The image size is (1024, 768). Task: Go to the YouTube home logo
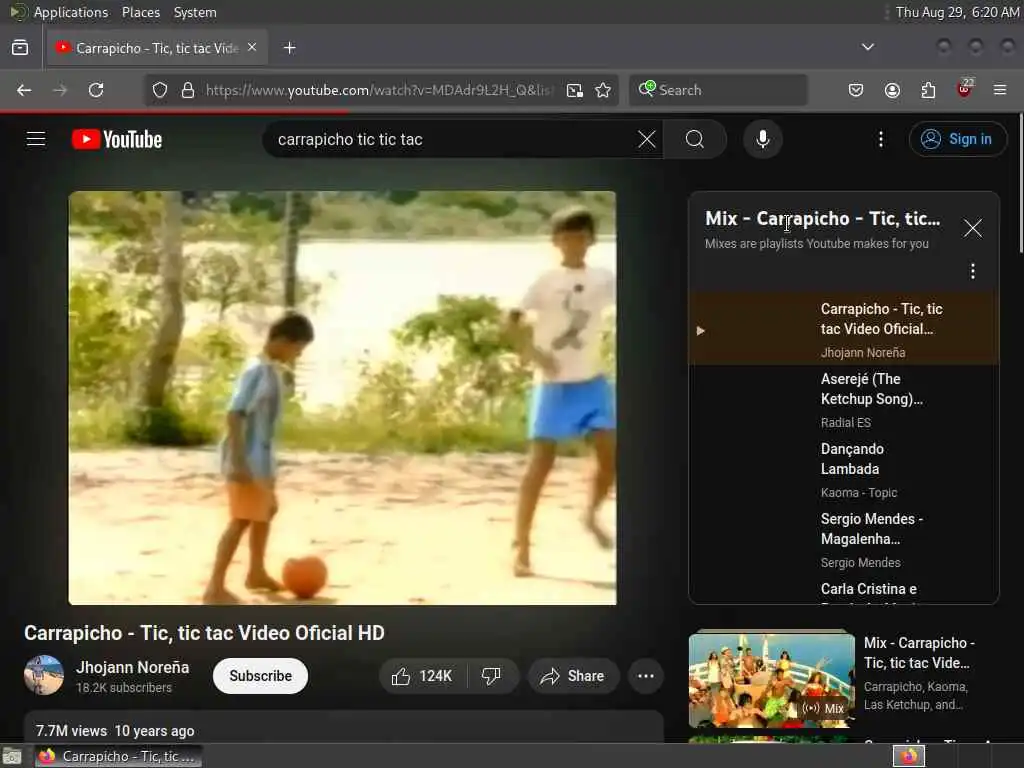117,139
